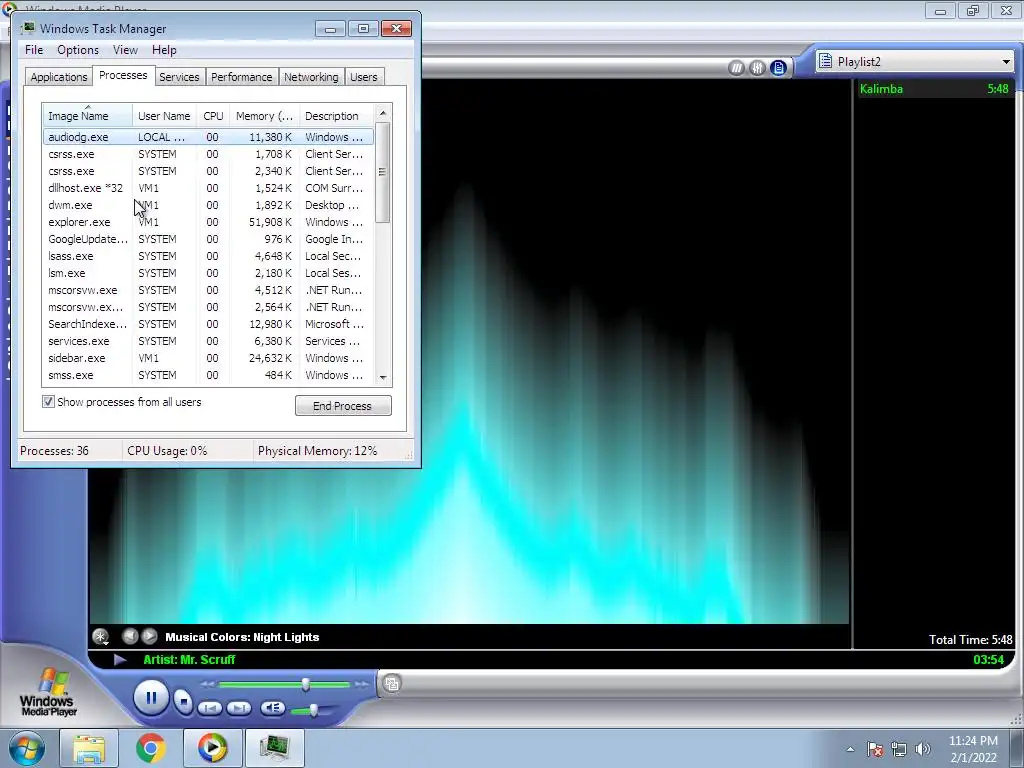Select the services.exe process row
The height and width of the screenshot is (768, 1024).
click(208, 341)
